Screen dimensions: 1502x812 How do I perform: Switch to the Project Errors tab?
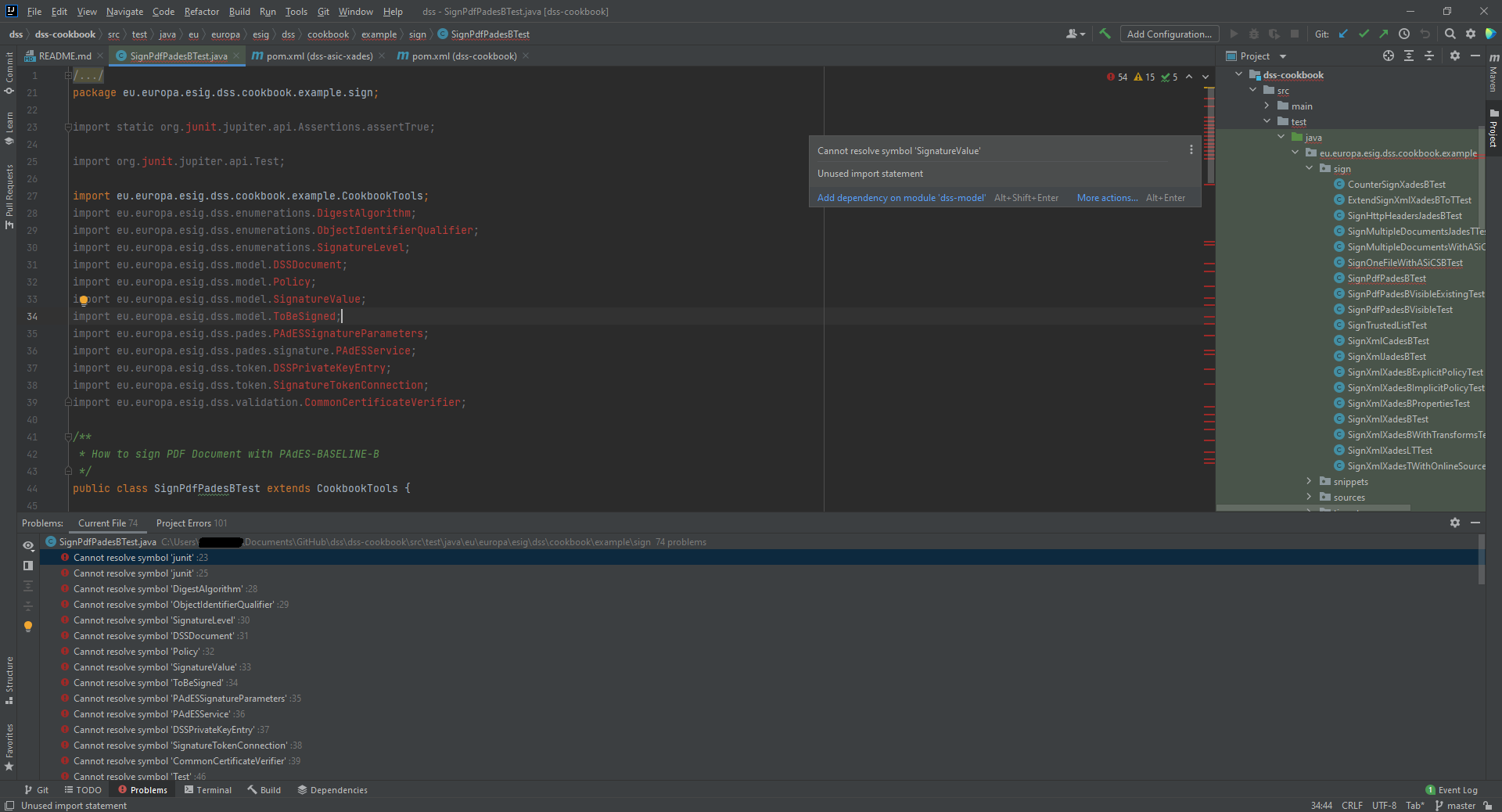click(191, 523)
